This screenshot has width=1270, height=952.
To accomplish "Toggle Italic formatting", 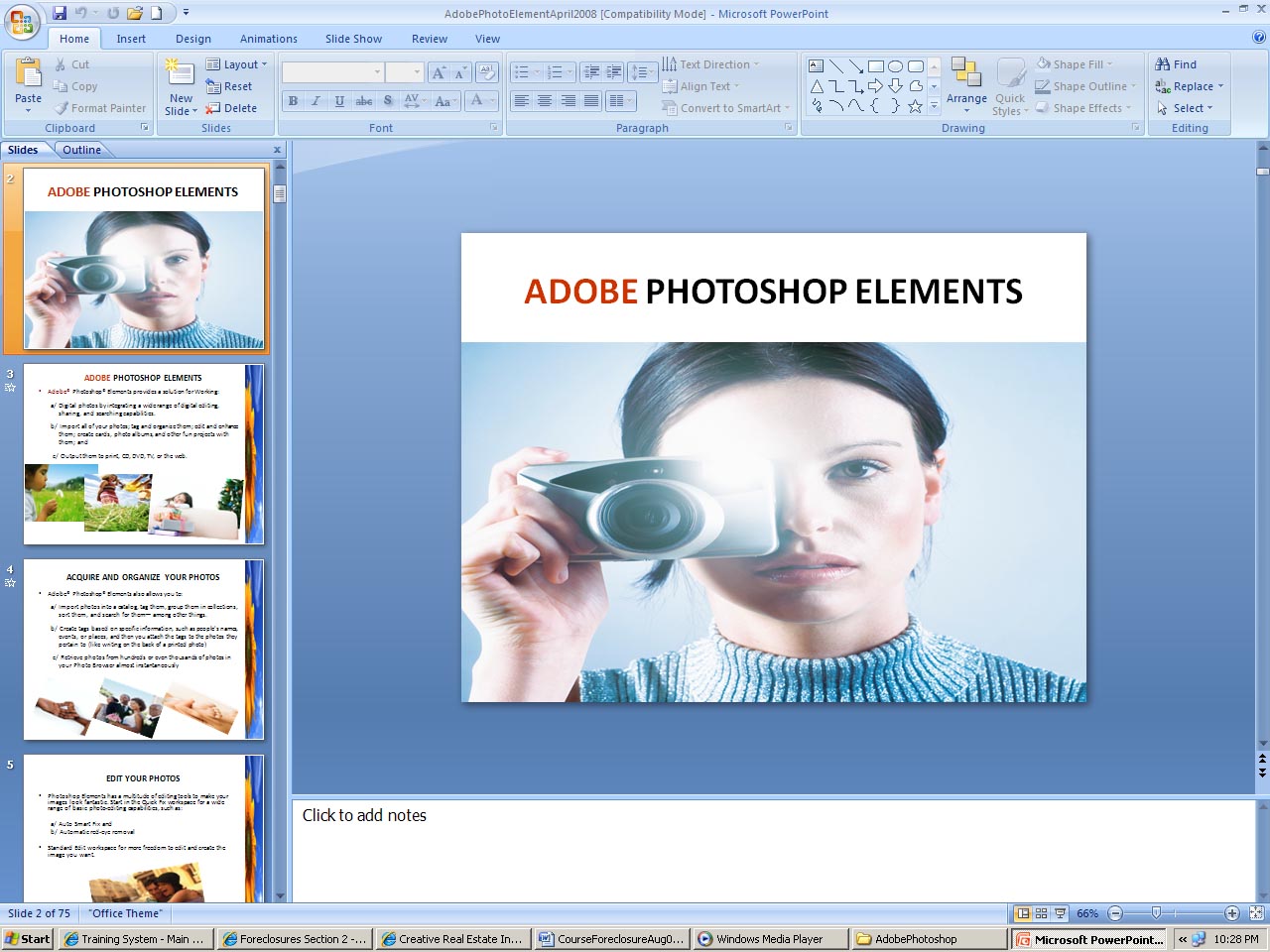I will tap(317, 101).
